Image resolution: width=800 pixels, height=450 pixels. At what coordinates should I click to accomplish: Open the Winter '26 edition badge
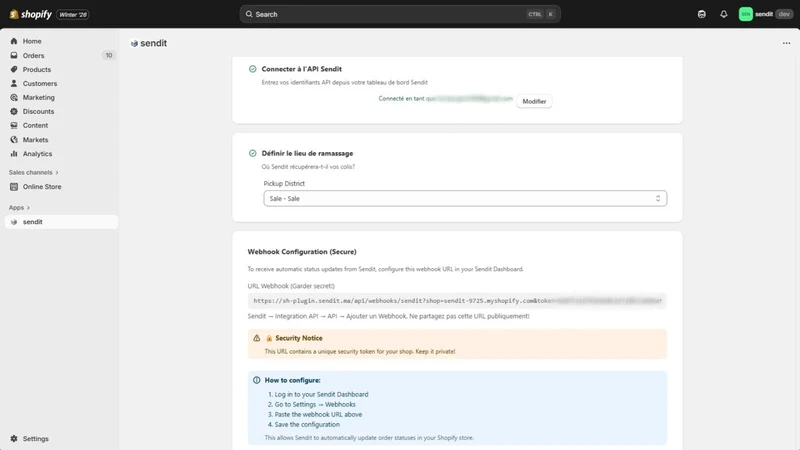coord(73,14)
